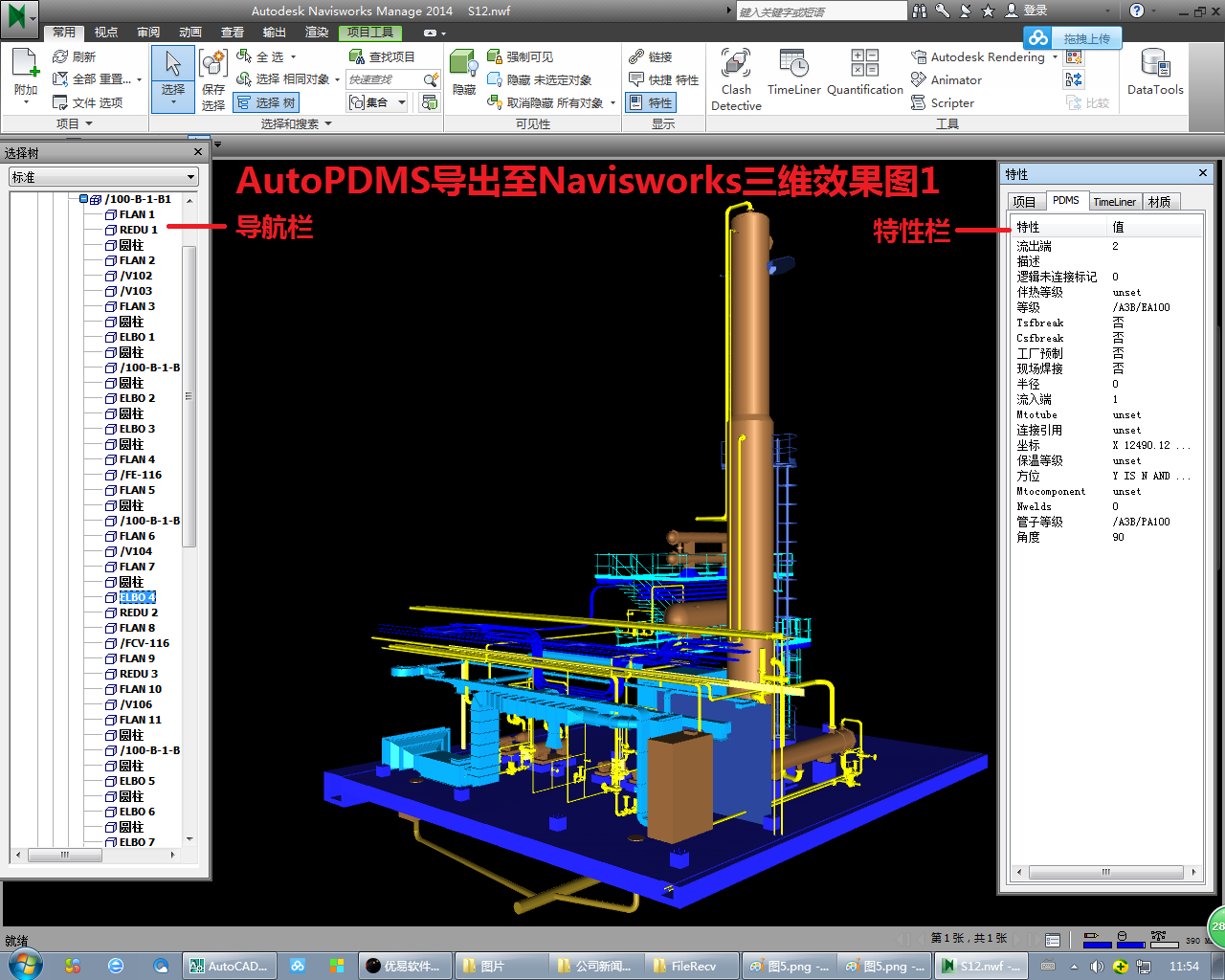Toggle 快捷特性 quick properties
Viewport: 1225px width, 980px height.
[x=663, y=79]
